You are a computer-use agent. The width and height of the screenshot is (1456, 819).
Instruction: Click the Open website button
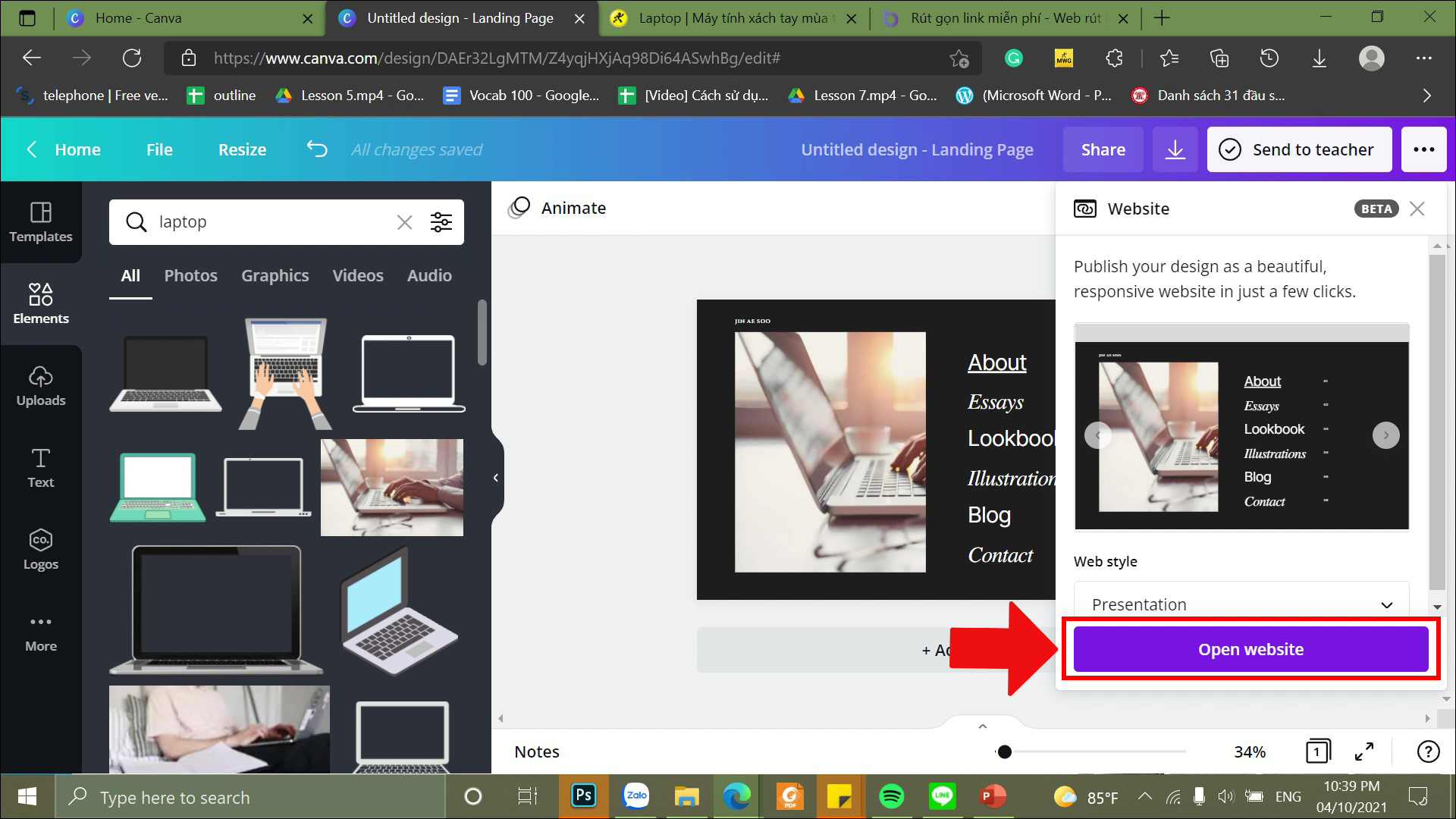coord(1250,648)
